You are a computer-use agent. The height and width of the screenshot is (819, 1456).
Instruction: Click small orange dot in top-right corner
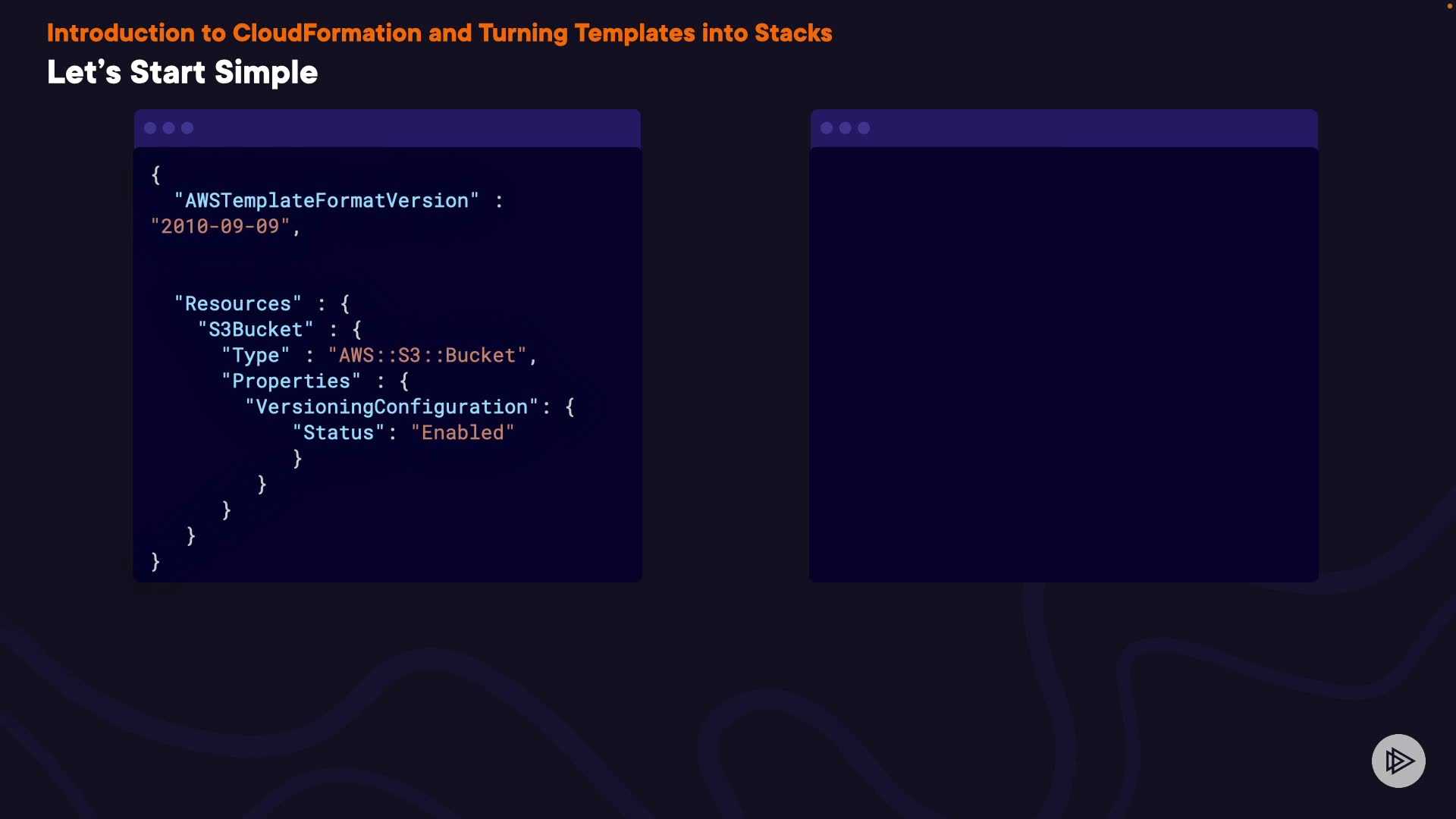point(1449,6)
